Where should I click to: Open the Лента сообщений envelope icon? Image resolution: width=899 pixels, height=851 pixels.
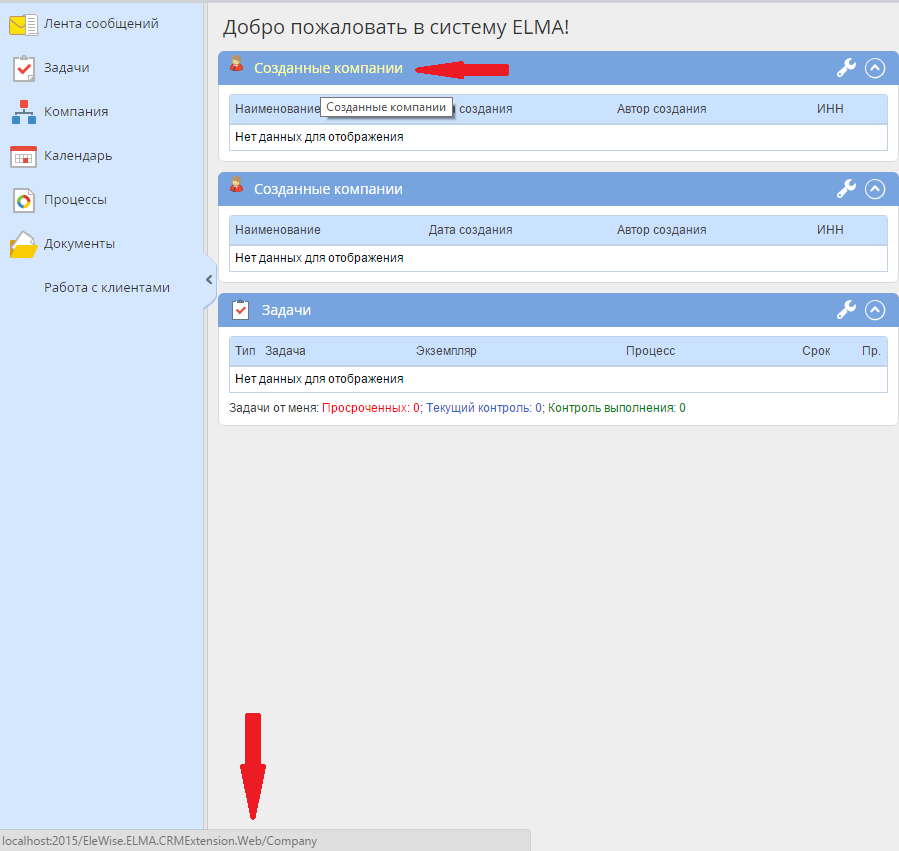[x=23, y=24]
